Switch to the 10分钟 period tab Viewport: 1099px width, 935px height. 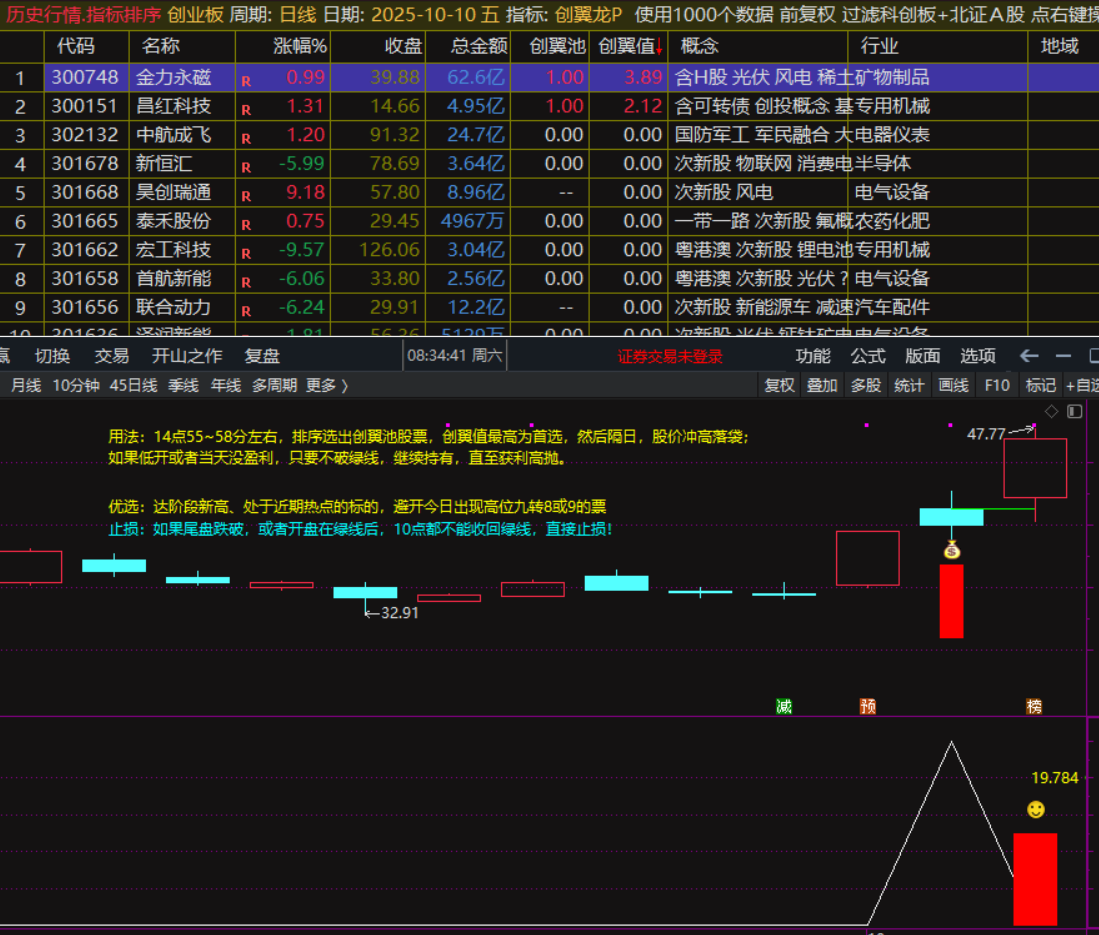coord(76,385)
